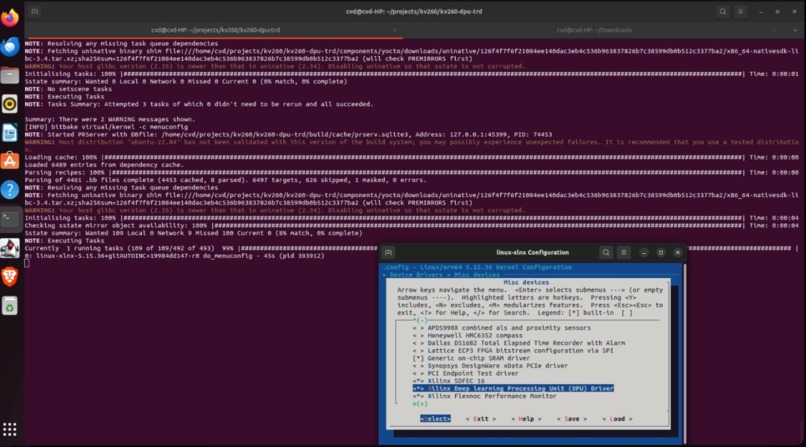Open the Brave browser dock icon
The image size is (806, 447).
click(x=10, y=277)
